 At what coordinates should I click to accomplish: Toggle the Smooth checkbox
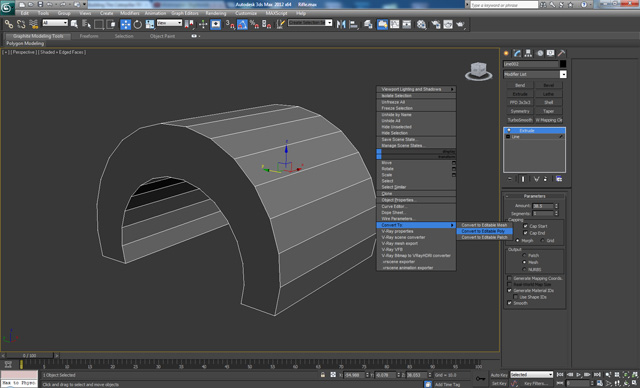pos(509,303)
